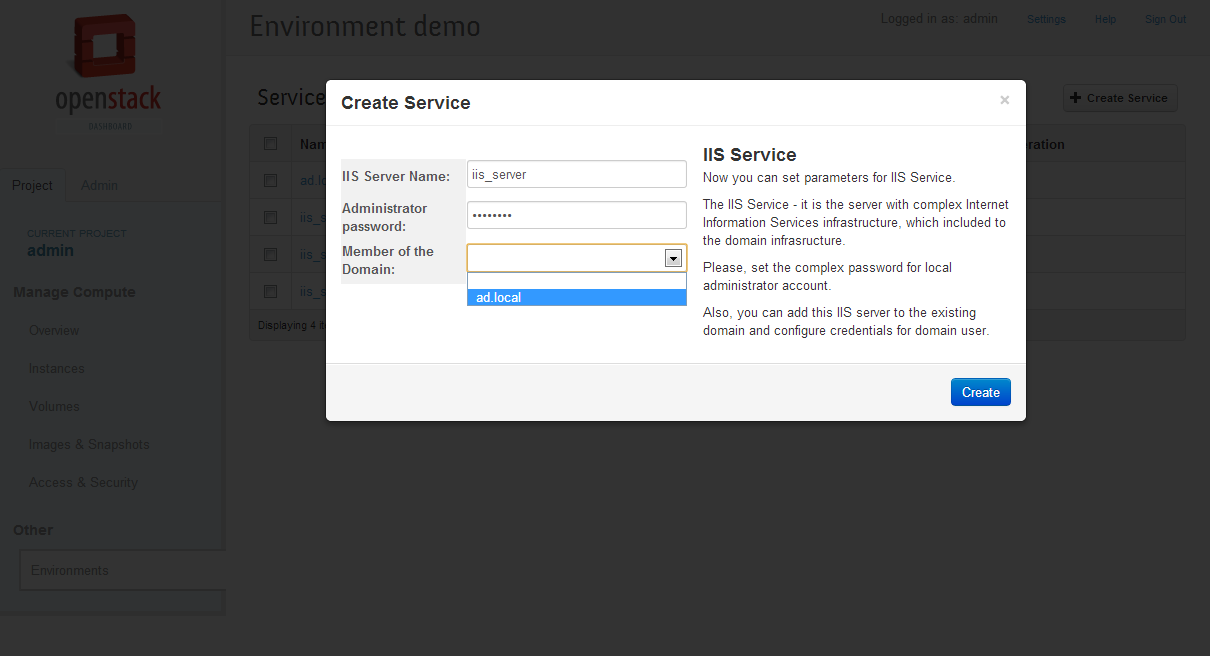Choose the blank domain option

click(576, 281)
